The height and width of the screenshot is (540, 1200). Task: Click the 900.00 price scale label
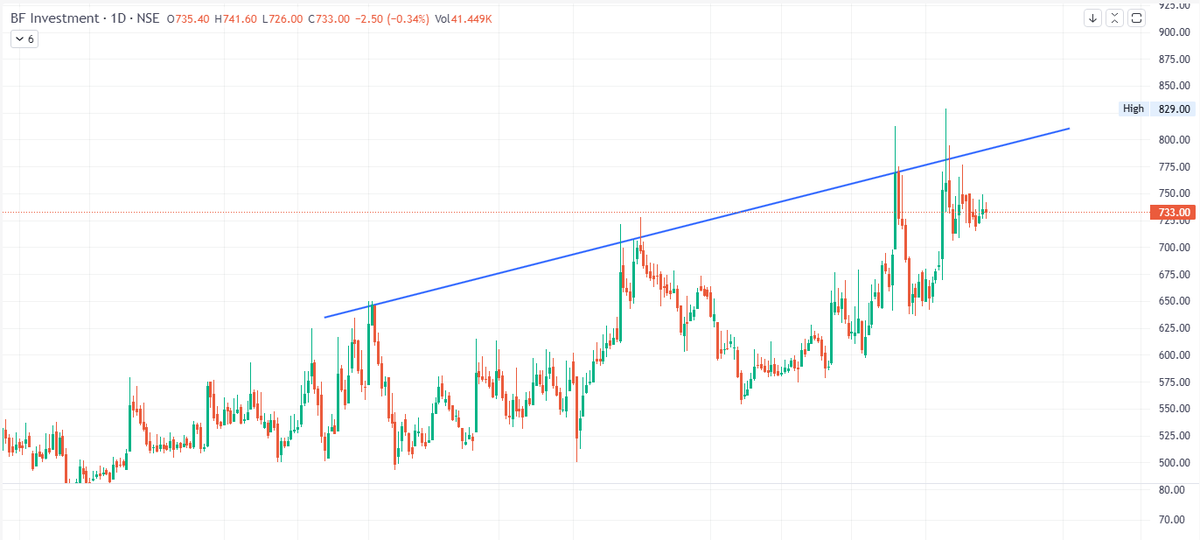[1174, 32]
